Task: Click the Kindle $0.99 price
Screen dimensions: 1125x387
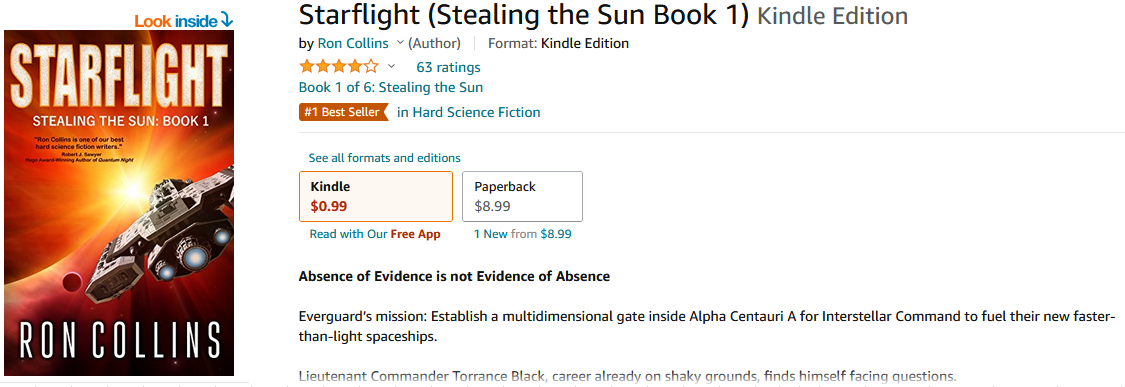Action: coord(329,208)
